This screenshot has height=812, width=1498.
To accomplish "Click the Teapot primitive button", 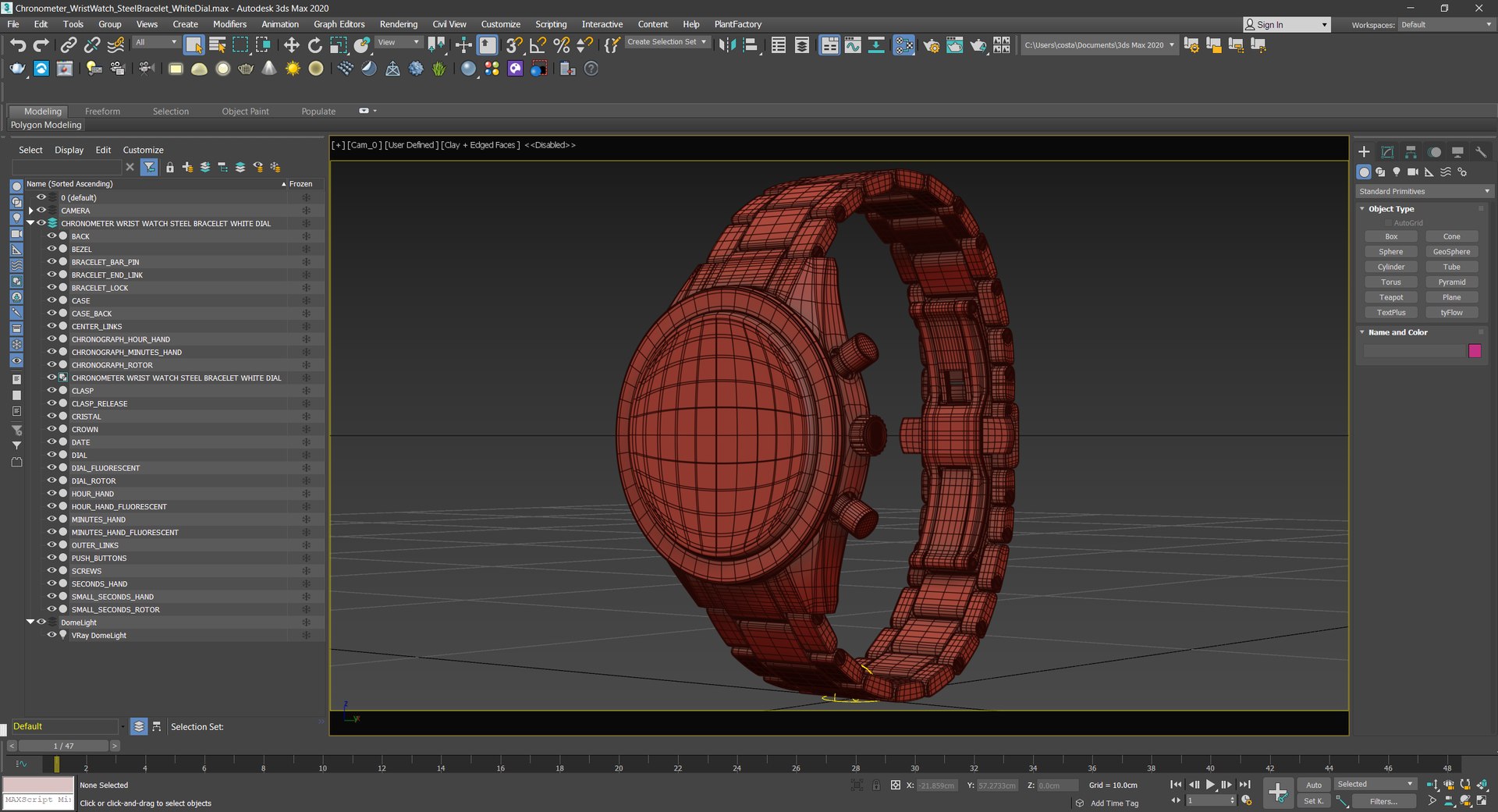I will pyautogui.click(x=1390, y=297).
